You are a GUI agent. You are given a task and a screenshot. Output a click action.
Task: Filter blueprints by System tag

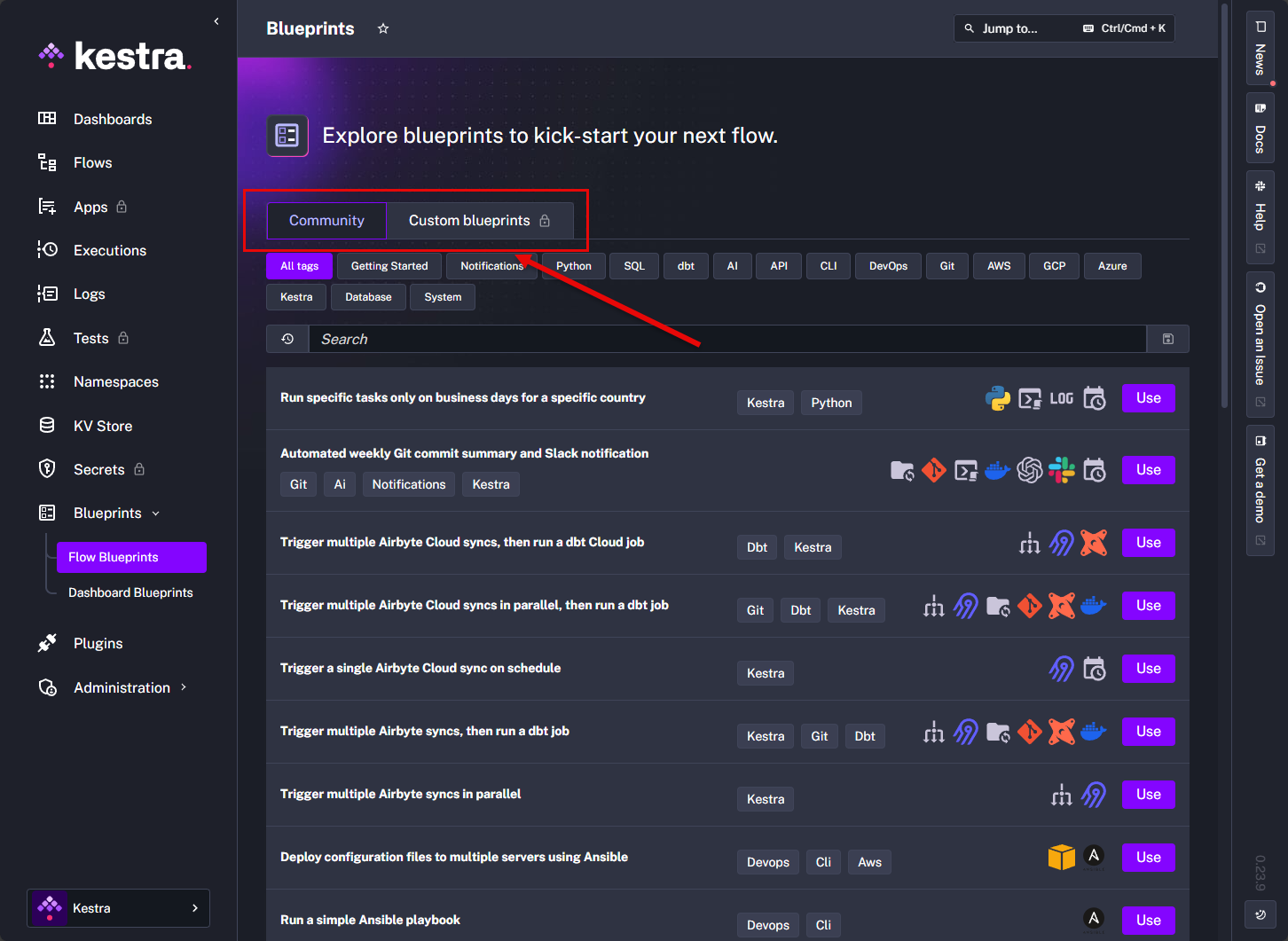point(443,297)
